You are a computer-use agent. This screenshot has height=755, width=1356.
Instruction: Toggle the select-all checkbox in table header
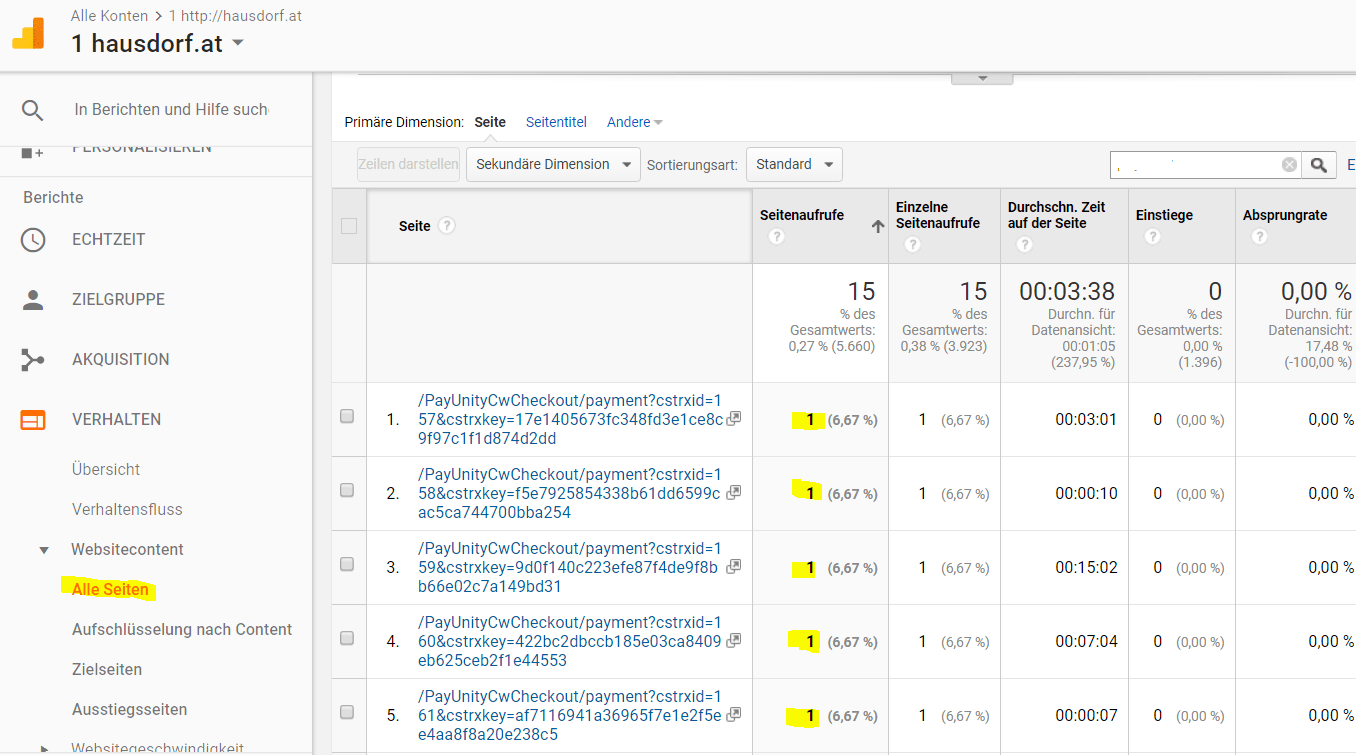click(x=349, y=226)
